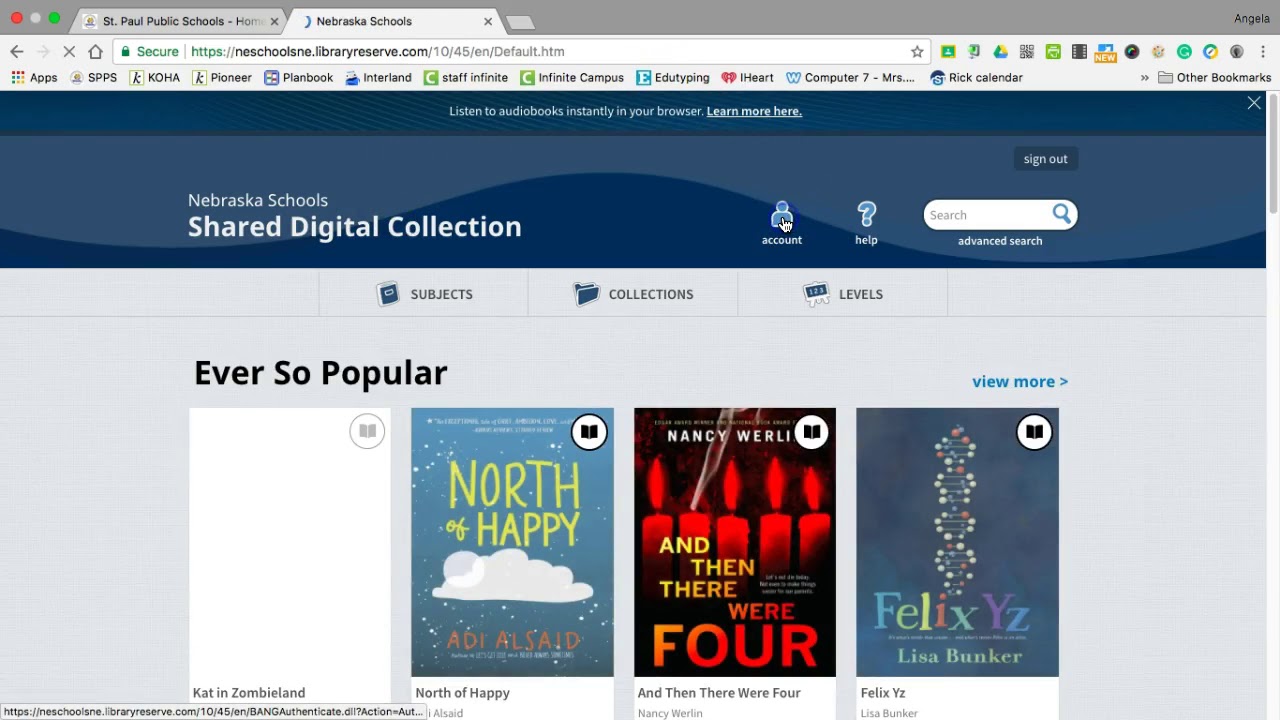This screenshot has height=720, width=1280.
Task: Click ebook format badge on Kat in Zombieland
Action: [x=367, y=432]
